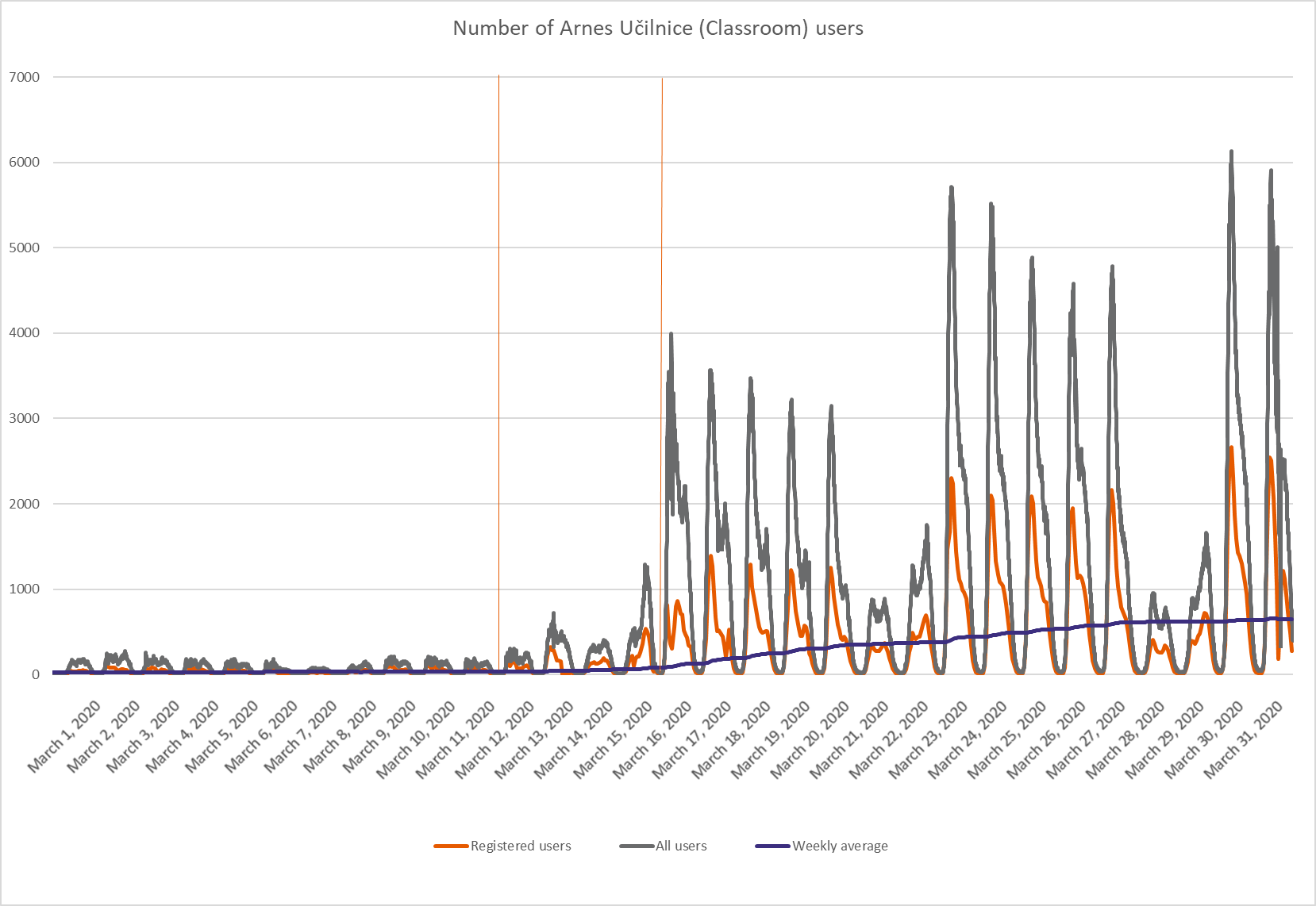Click the x-axis label March 28, 2020
The height and width of the screenshot is (906, 1316).
[1126, 739]
